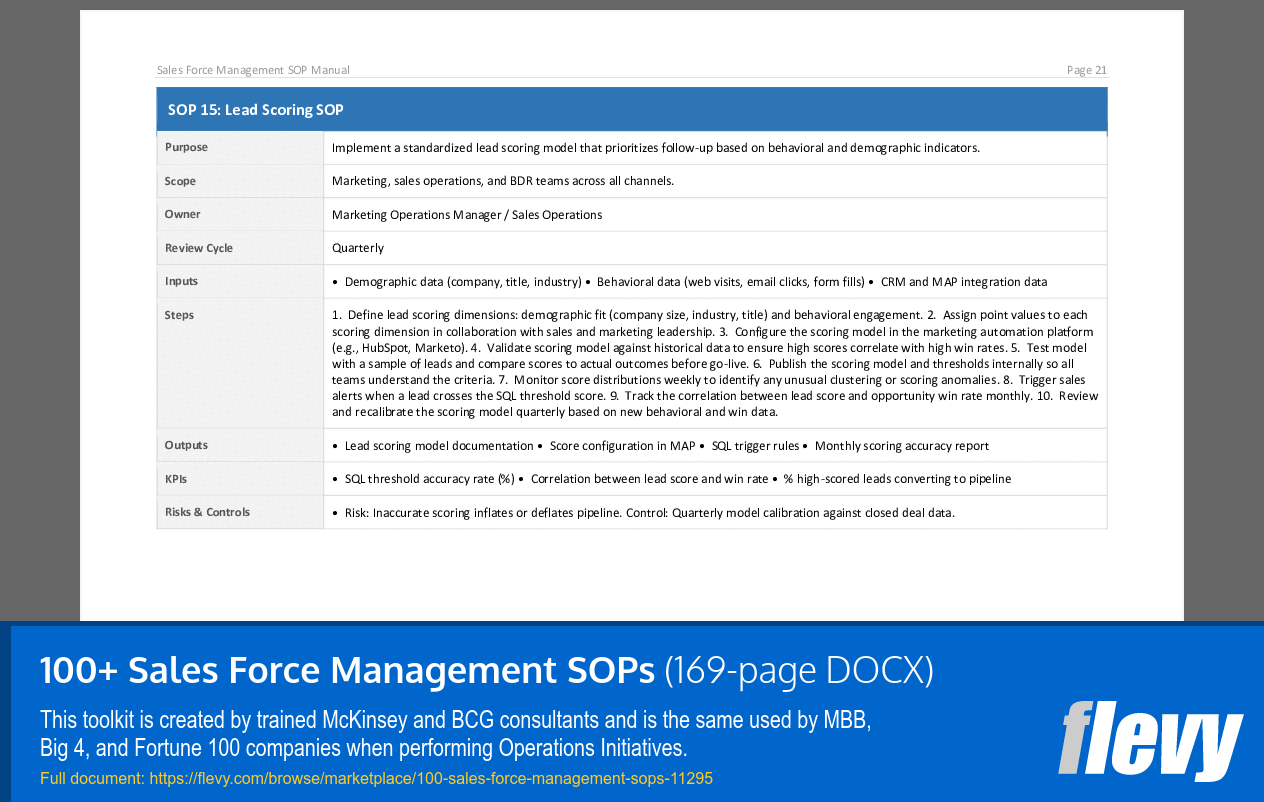
Task: Click the 'Sales Force Management SOP Manual' header text
Action: 253,70
